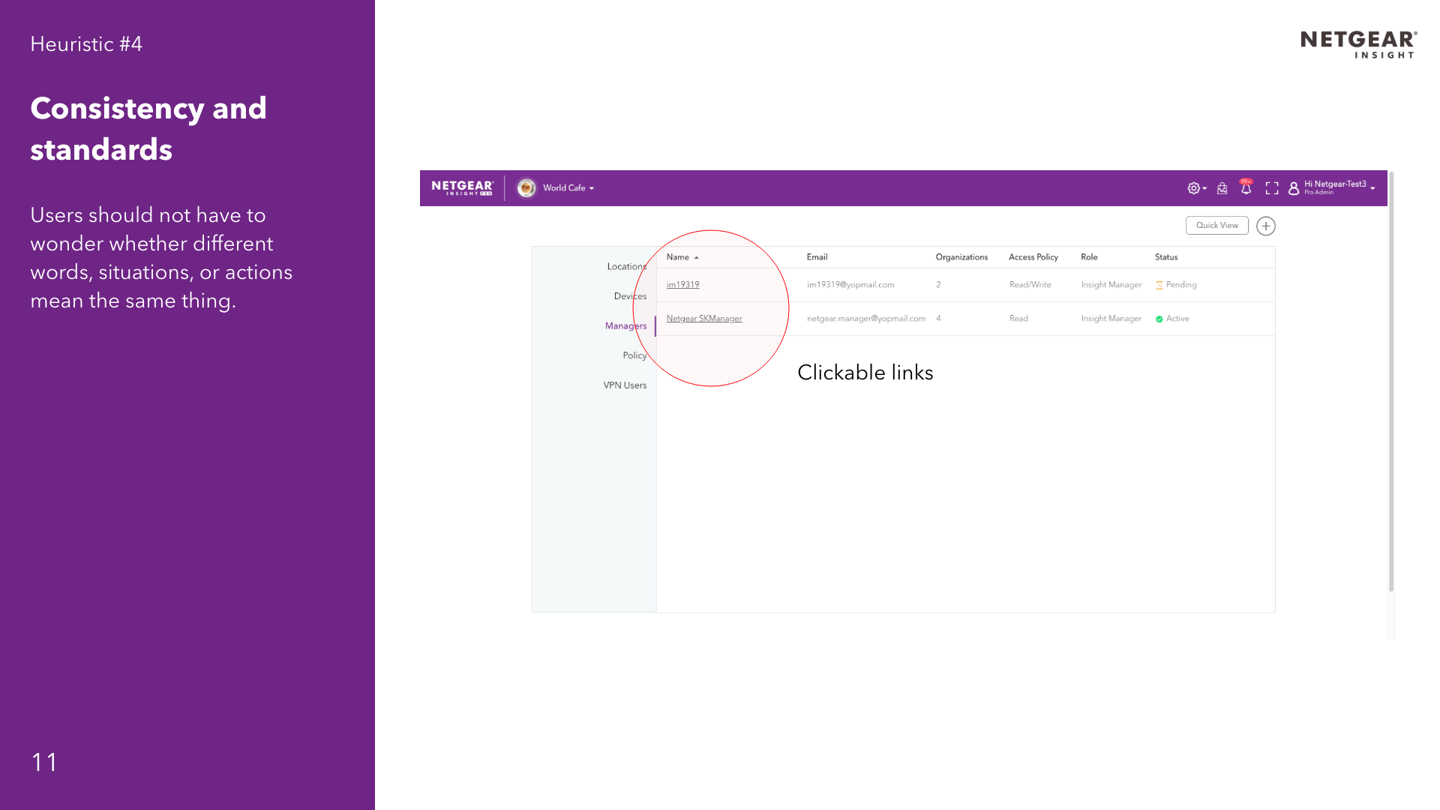Click the netgear.manager@yopmail.com email cell
The image size is (1440, 810).
click(x=866, y=319)
